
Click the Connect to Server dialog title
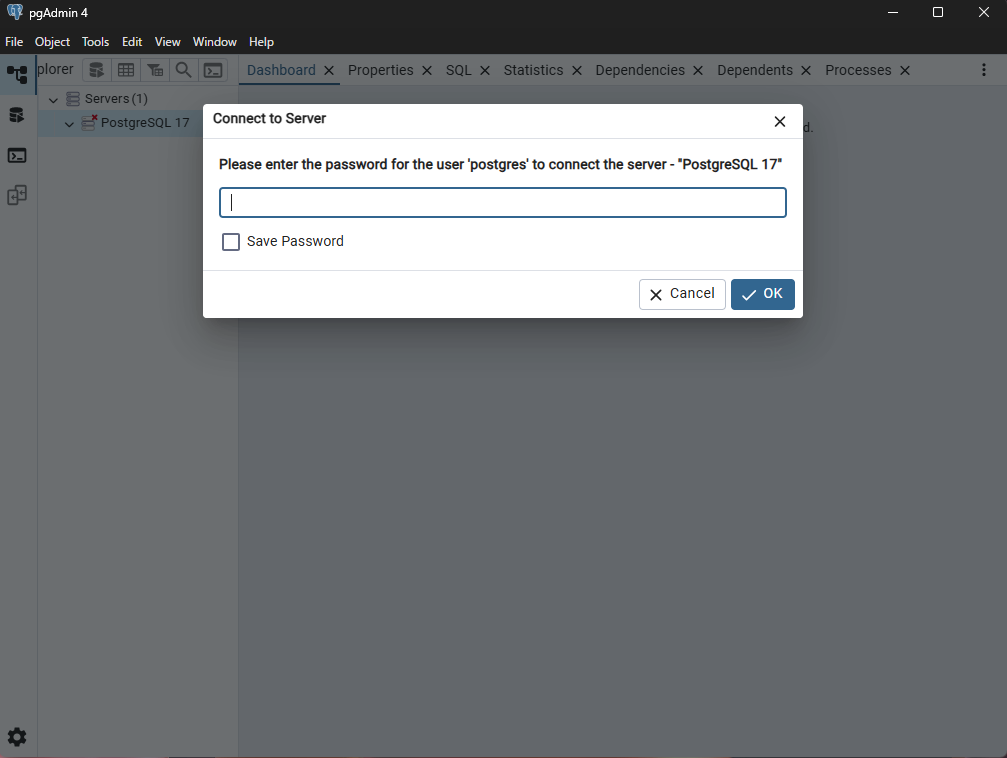pyautogui.click(x=270, y=119)
